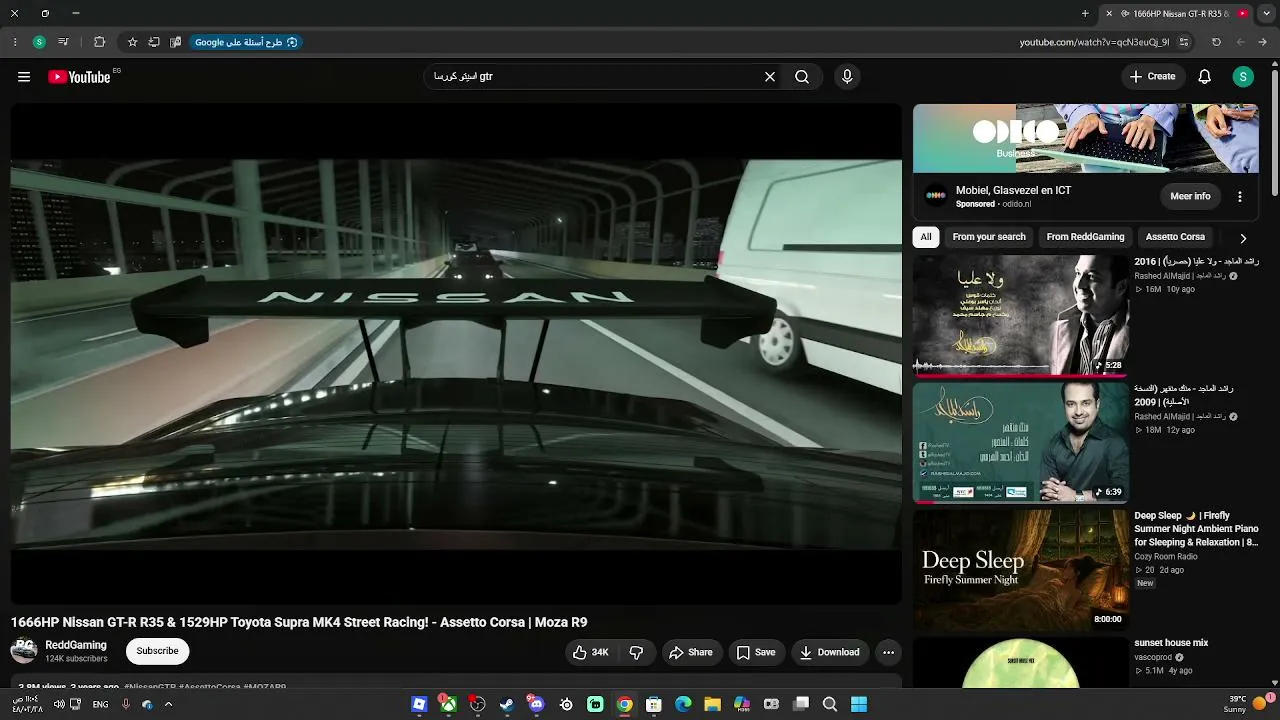
Task: Open the Create menu
Action: pyautogui.click(x=1152, y=77)
